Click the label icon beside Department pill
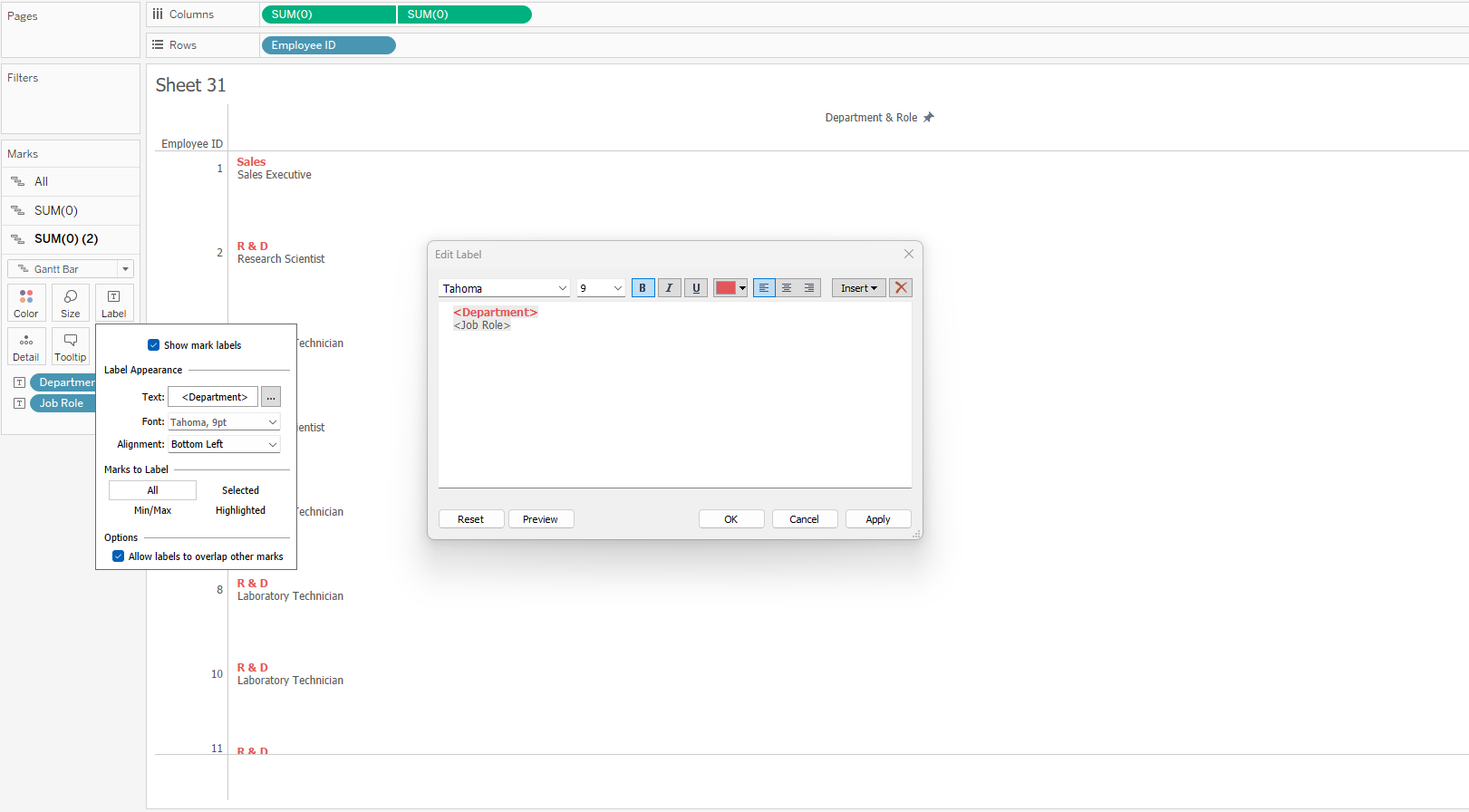The height and width of the screenshot is (812, 1469). point(19,382)
